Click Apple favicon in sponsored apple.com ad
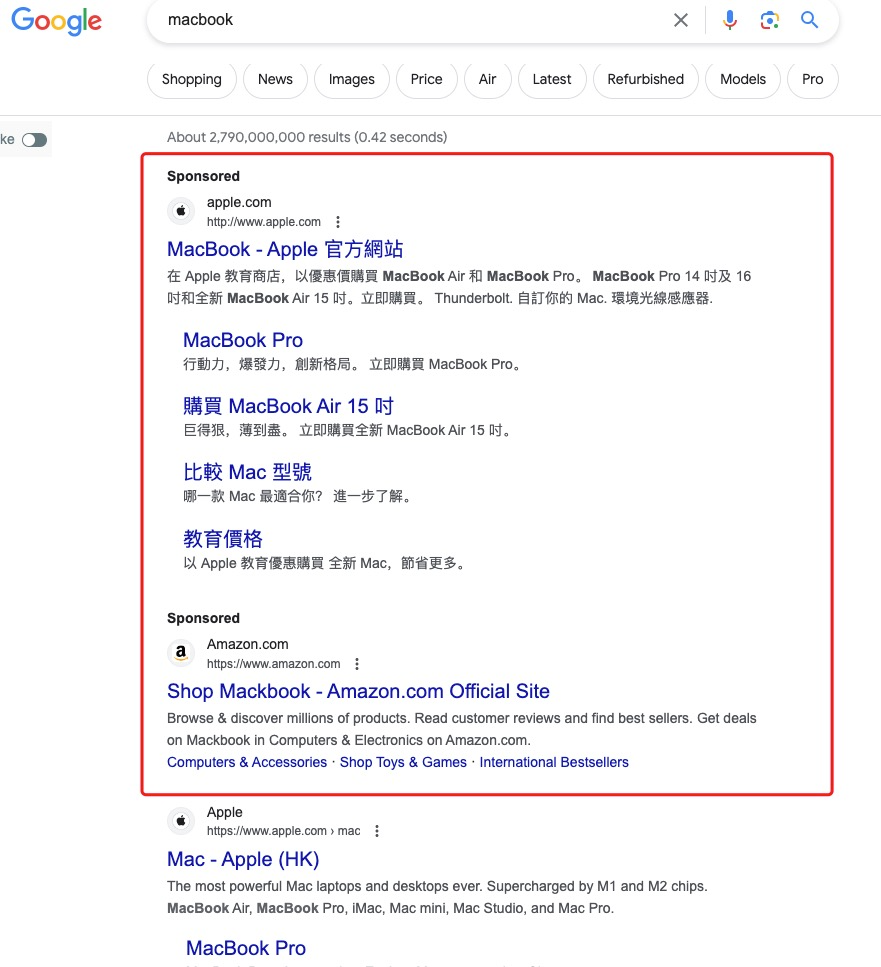 pyautogui.click(x=181, y=211)
